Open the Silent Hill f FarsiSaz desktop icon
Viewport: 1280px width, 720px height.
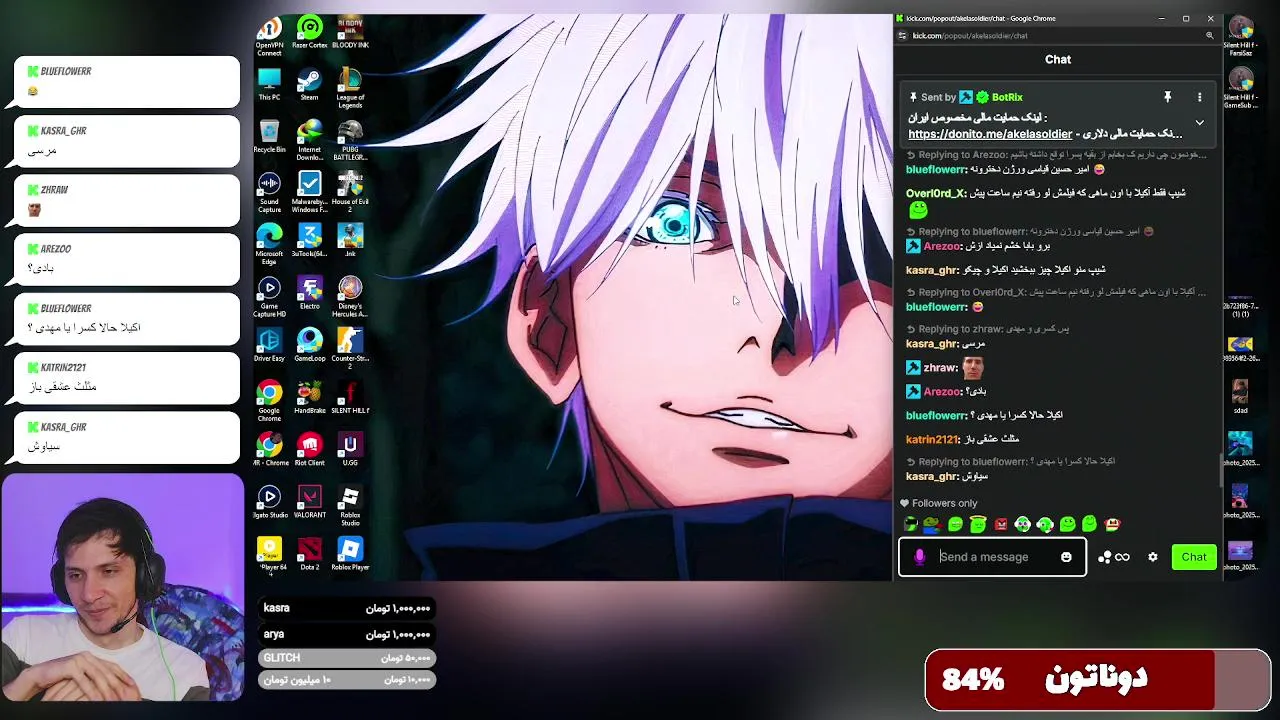1241,36
